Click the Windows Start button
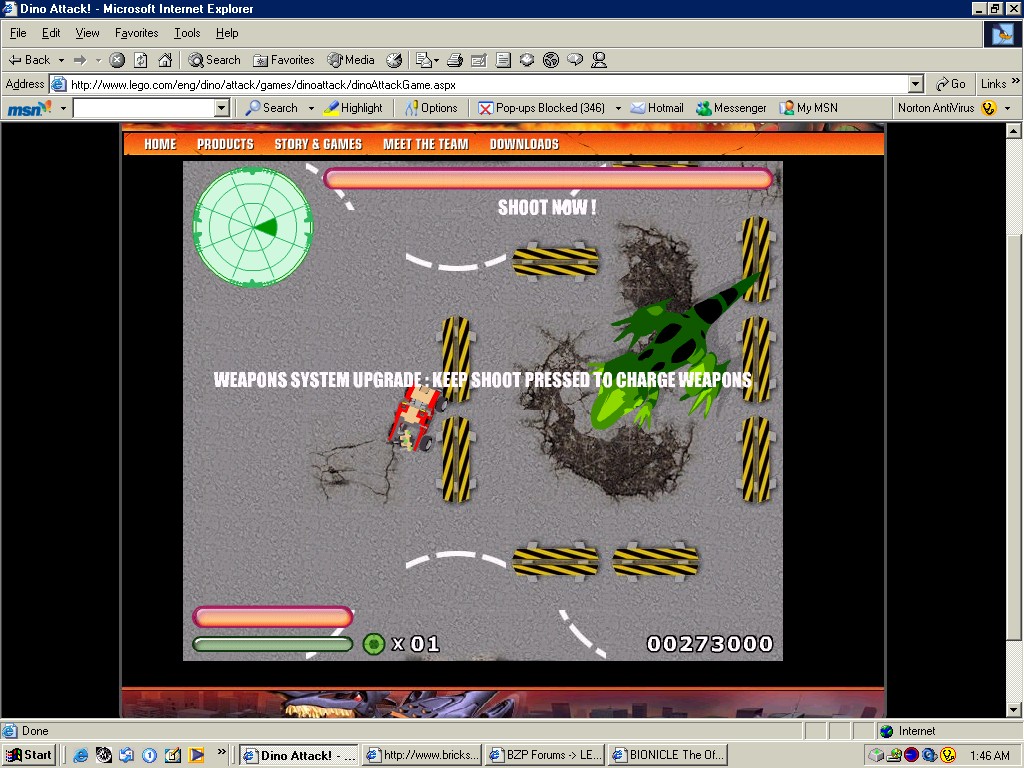 (29, 755)
